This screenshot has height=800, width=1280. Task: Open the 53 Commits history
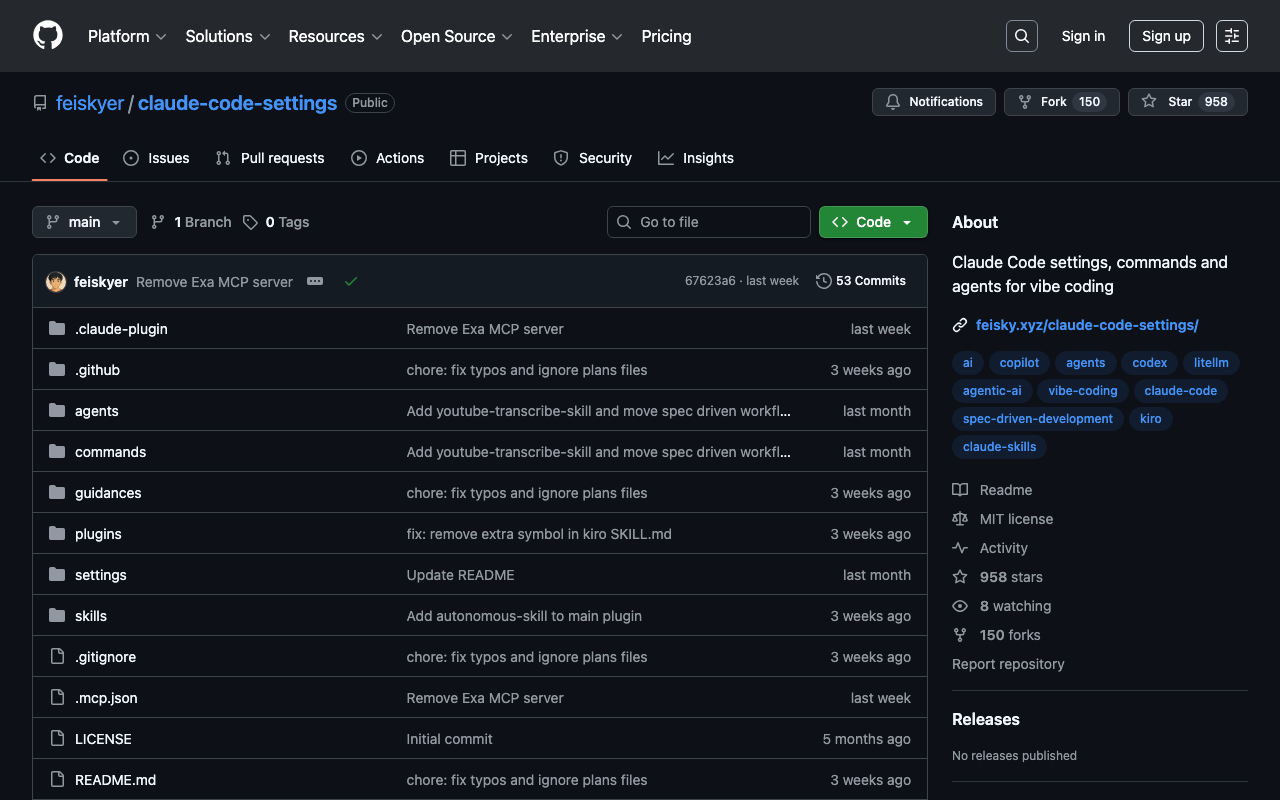point(861,281)
